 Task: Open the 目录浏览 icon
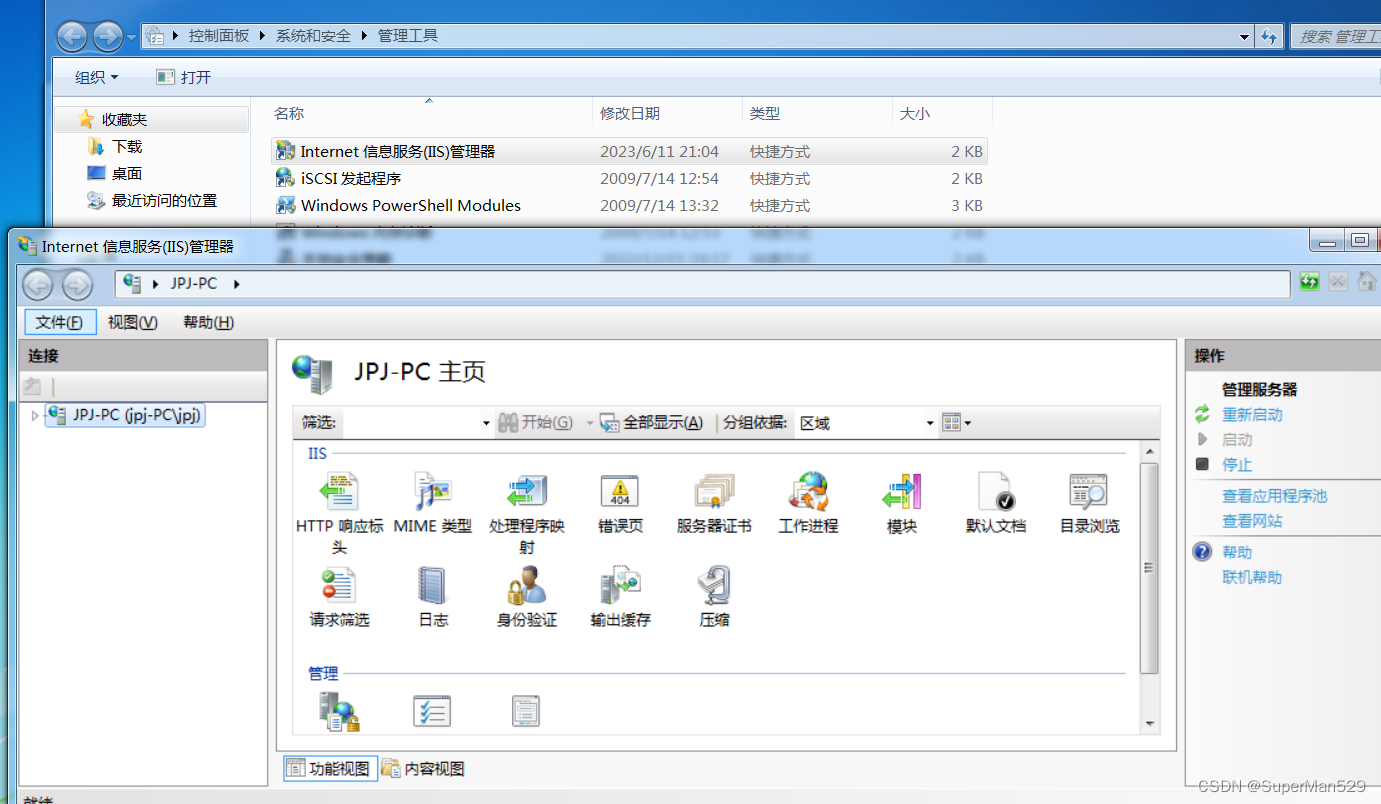pos(1089,492)
